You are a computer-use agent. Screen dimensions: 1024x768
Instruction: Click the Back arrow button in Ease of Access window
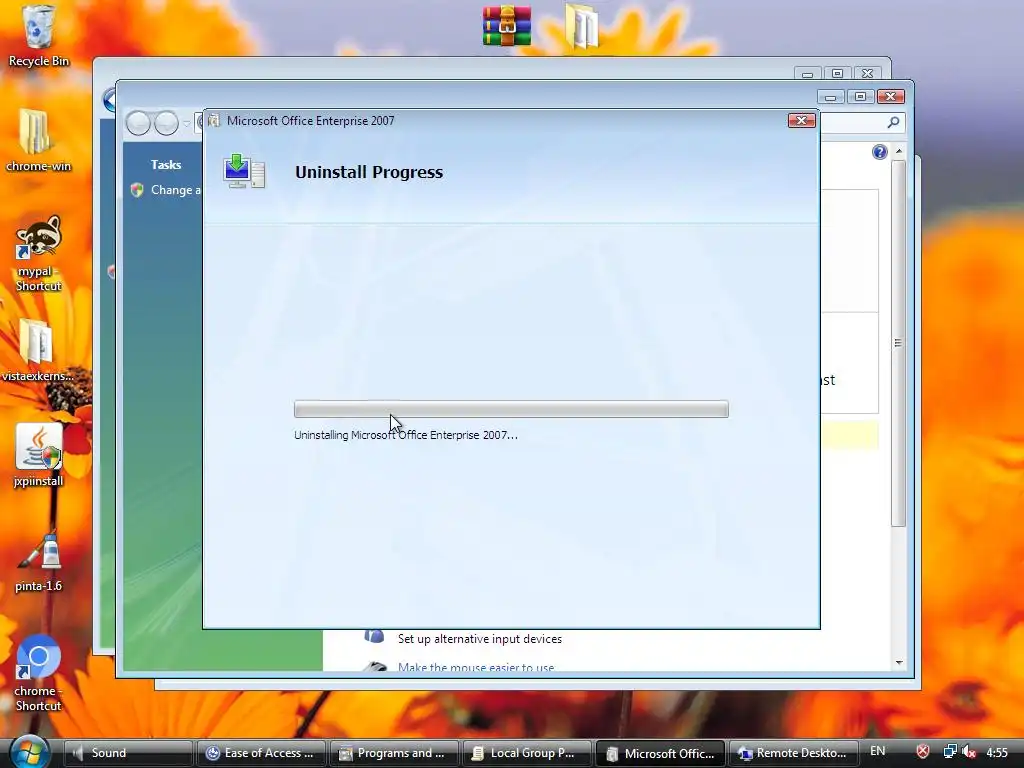pos(138,123)
